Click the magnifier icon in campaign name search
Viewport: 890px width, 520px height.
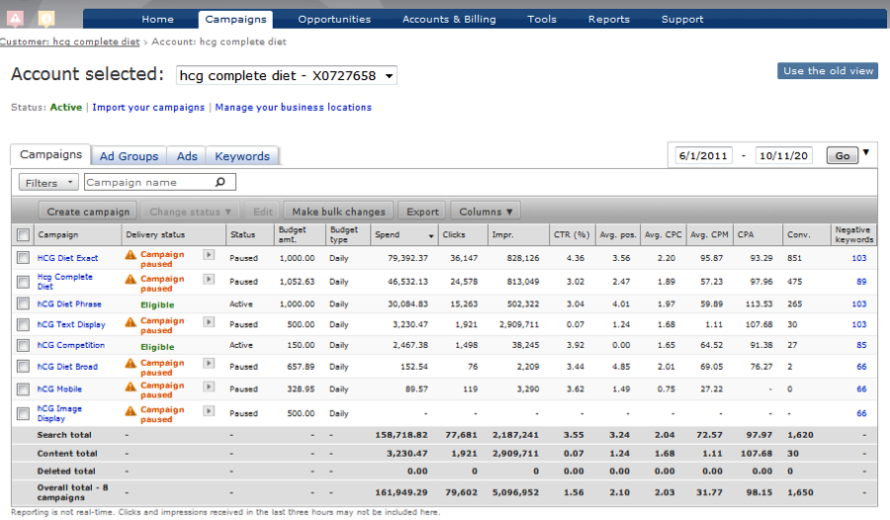click(221, 182)
